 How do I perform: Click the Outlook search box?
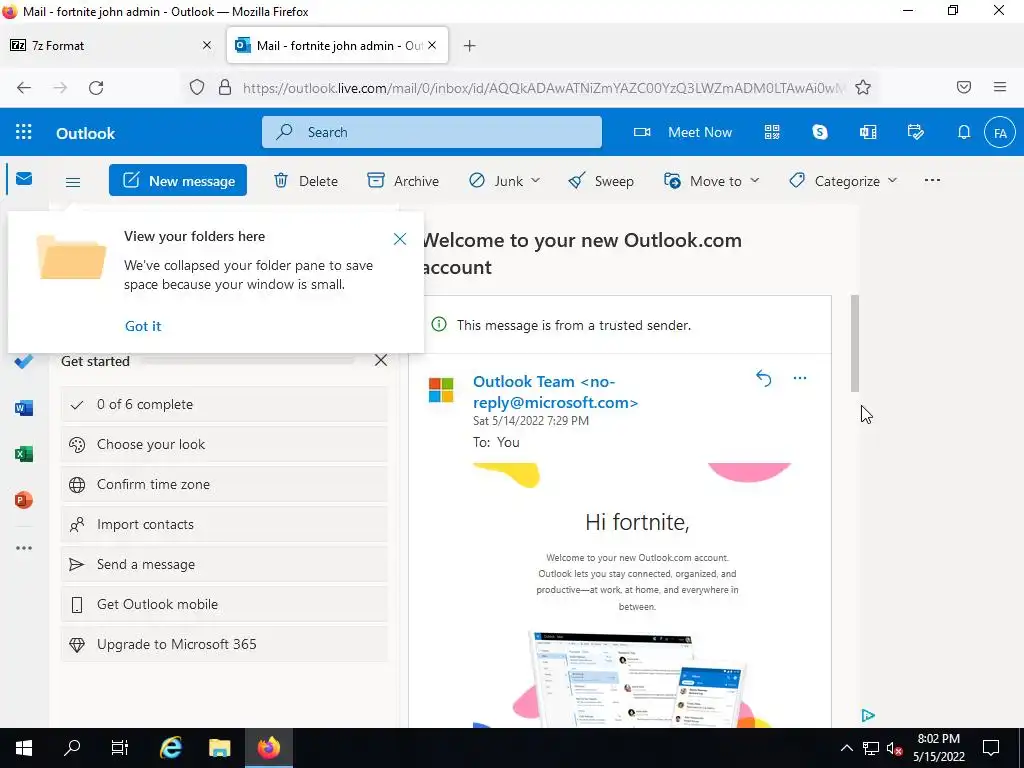432,132
